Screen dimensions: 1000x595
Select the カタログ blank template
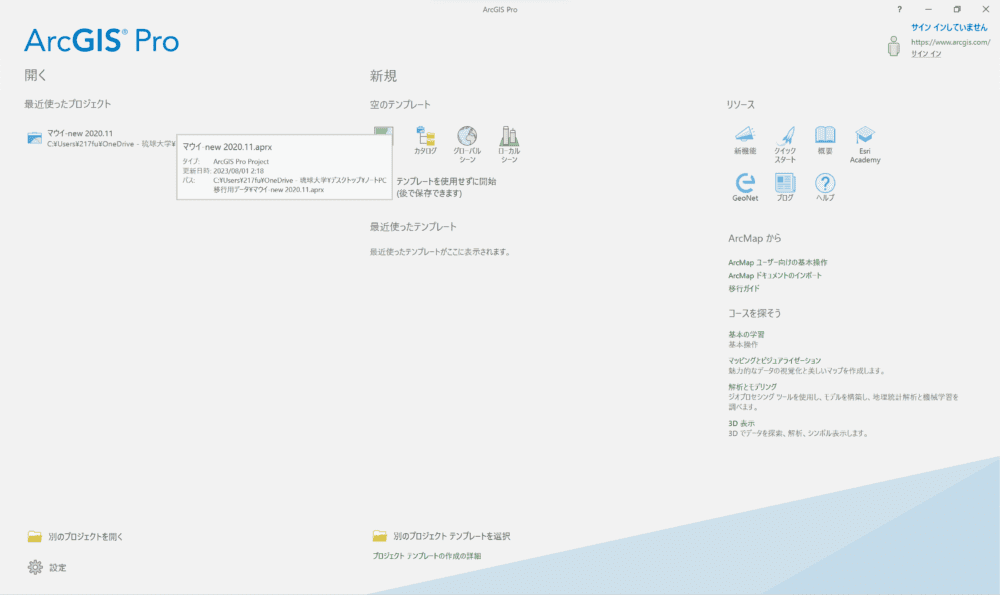[425, 140]
